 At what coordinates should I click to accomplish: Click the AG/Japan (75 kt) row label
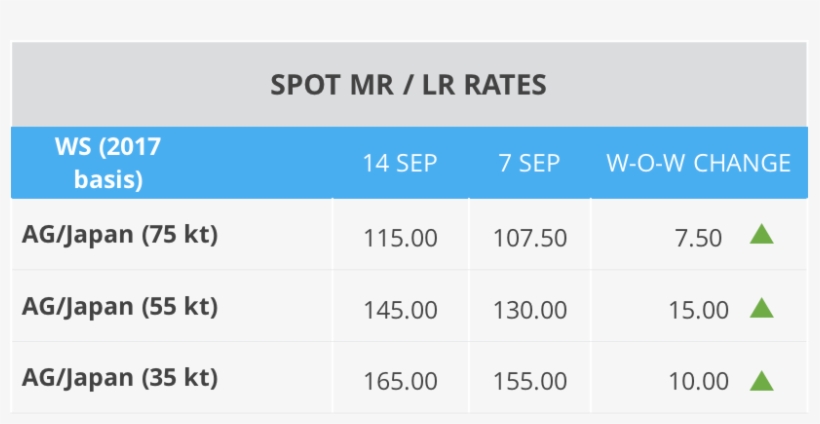point(120,235)
